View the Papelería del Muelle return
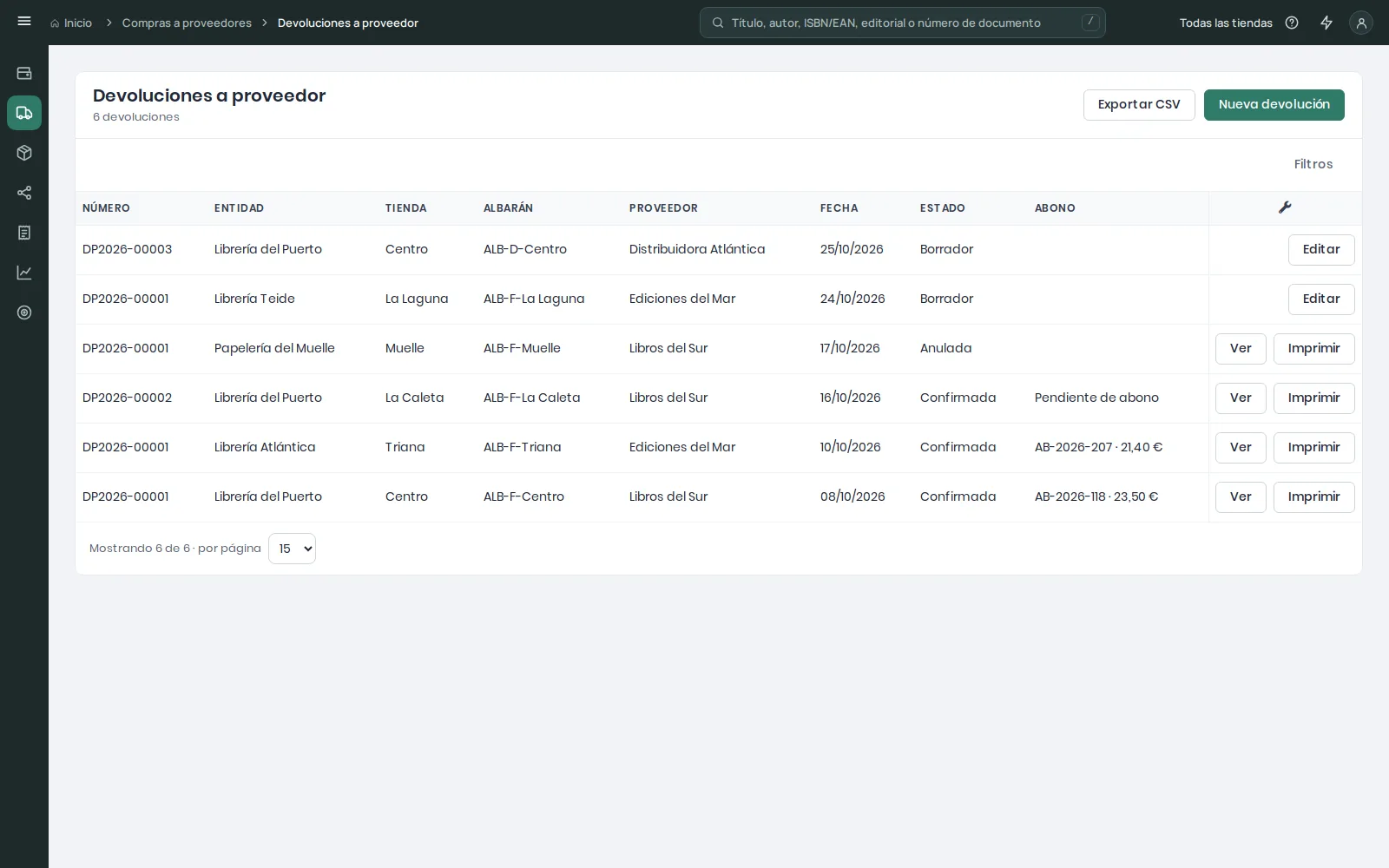The image size is (1389, 868). pyautogui.click(x=1241, y=349)
